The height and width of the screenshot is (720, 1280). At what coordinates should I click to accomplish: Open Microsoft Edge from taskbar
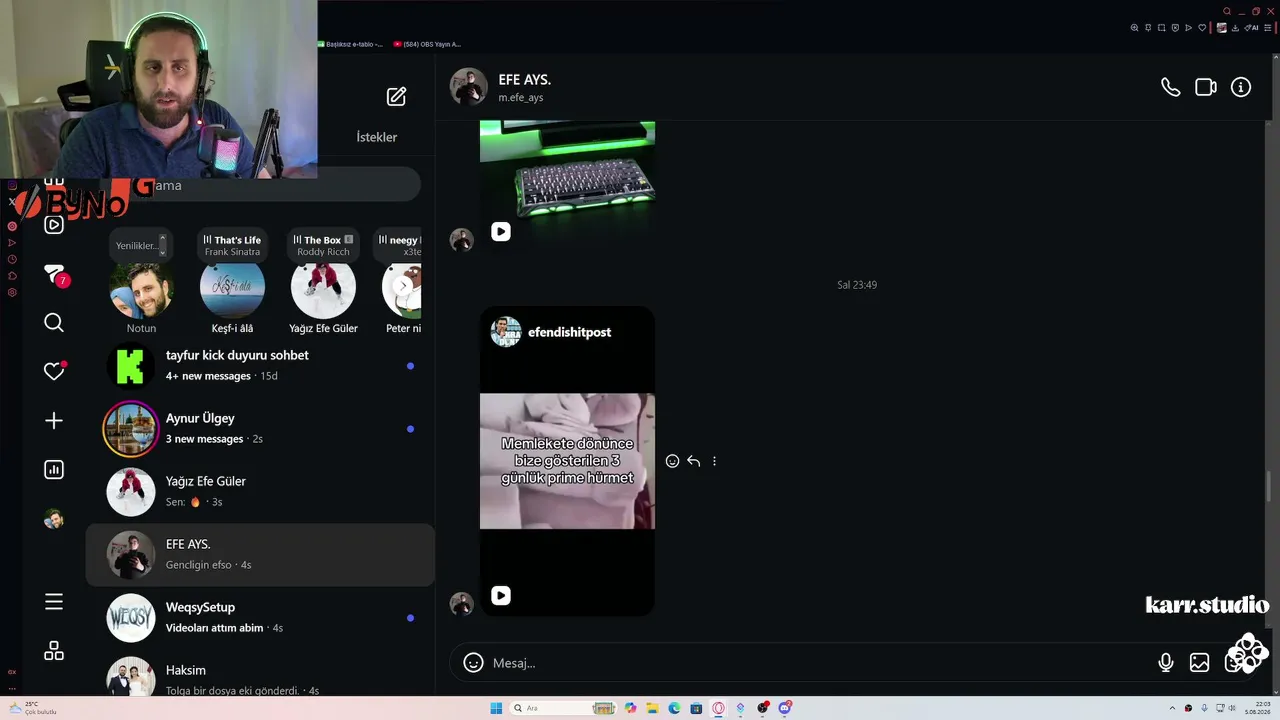(674, 708)
